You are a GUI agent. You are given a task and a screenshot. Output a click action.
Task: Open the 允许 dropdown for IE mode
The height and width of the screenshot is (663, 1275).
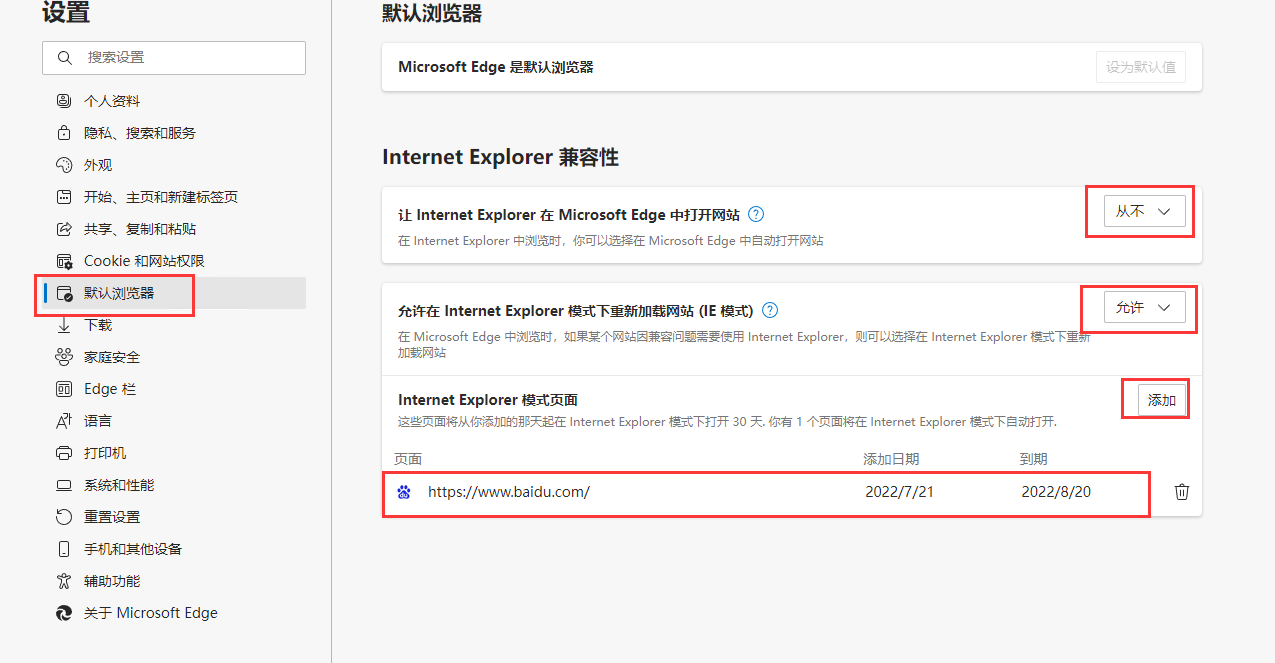pyautogui.click(x=1145, y=308)
